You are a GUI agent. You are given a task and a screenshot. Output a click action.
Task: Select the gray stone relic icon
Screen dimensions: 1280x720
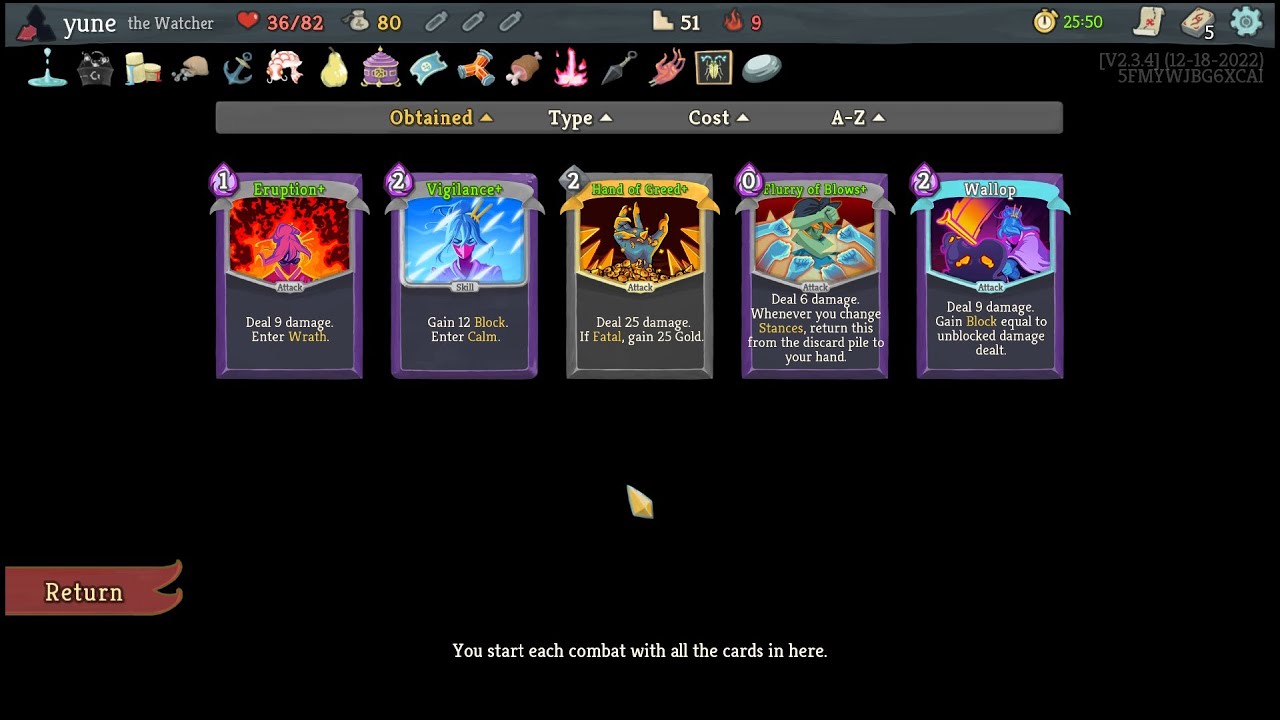click(x=762, y=67)
